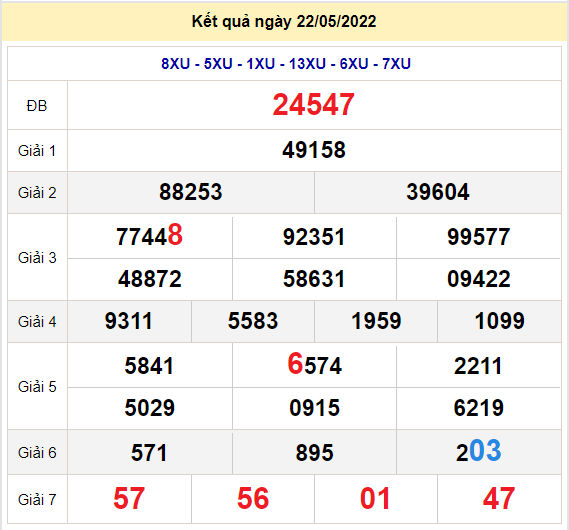The image size is (569, 530).
Task: Click the Giải 2 label
Action: pyautogui.click(x=37, y=193)
